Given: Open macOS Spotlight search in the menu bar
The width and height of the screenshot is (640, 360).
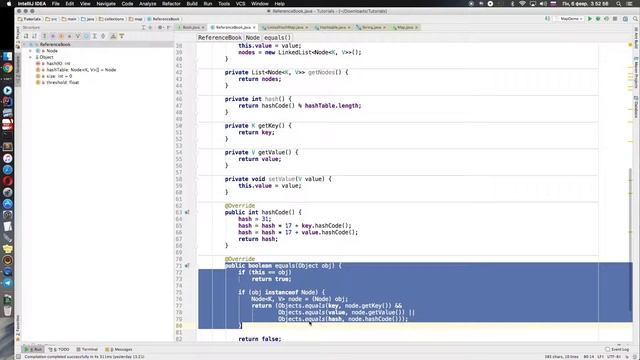Looking at the screenshot, I should pos(619,4).
